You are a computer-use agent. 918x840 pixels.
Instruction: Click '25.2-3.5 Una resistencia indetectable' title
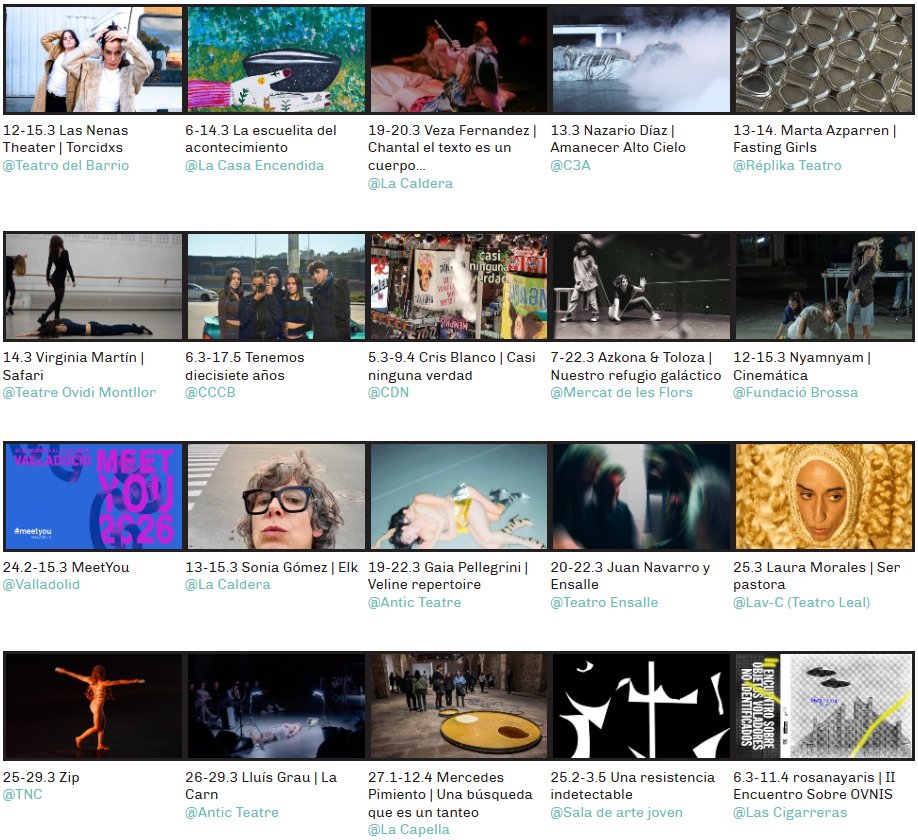tap(633, 786)
